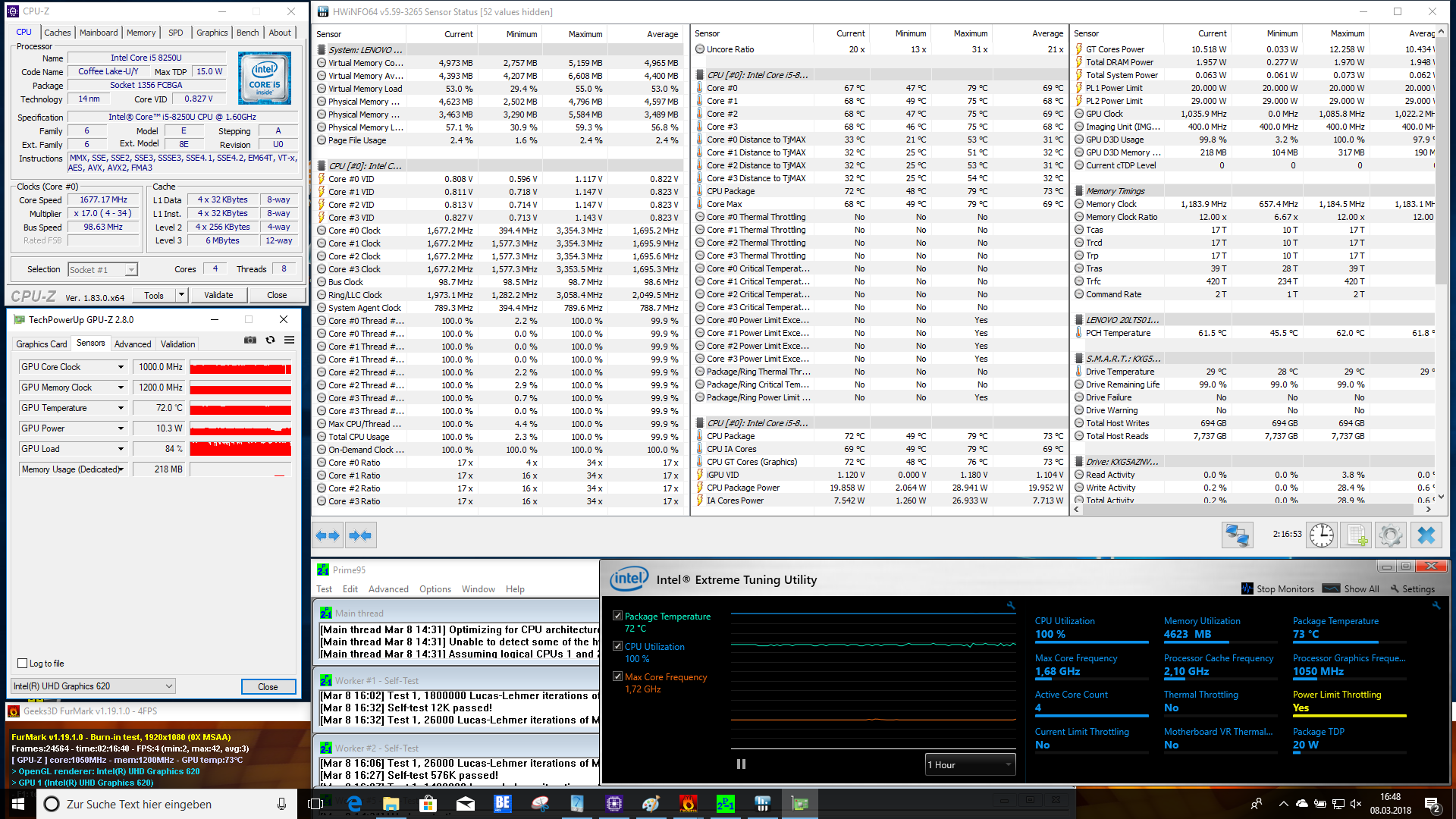Switch to Mainboard tab in CPU-Z
The width and height of the screenshot is (1456, 819).
(99, 33)
